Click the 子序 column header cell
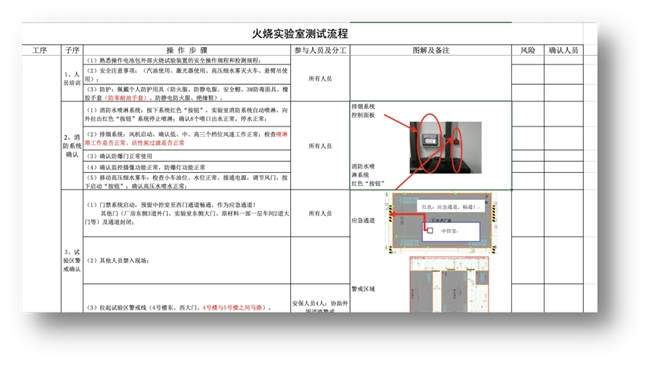This screenshot has height=365, width=650. coord(72,50)
